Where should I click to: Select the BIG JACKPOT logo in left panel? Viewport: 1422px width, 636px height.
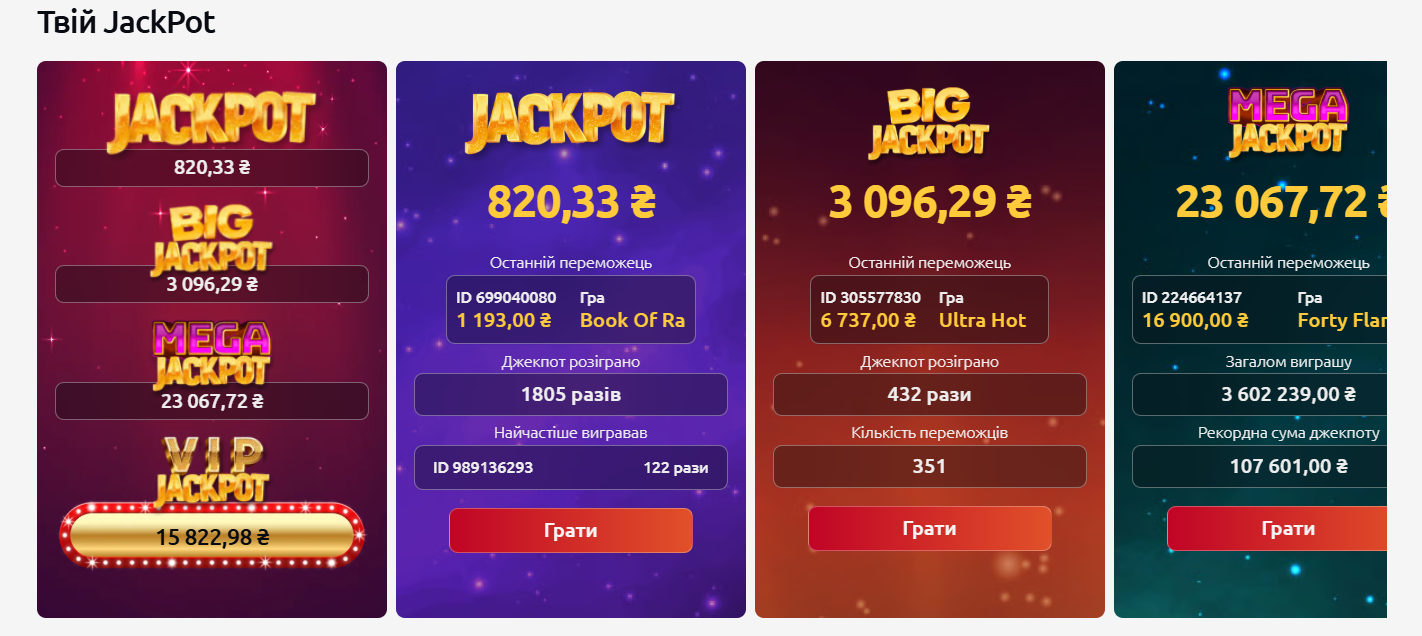click(x=211, y=238)
